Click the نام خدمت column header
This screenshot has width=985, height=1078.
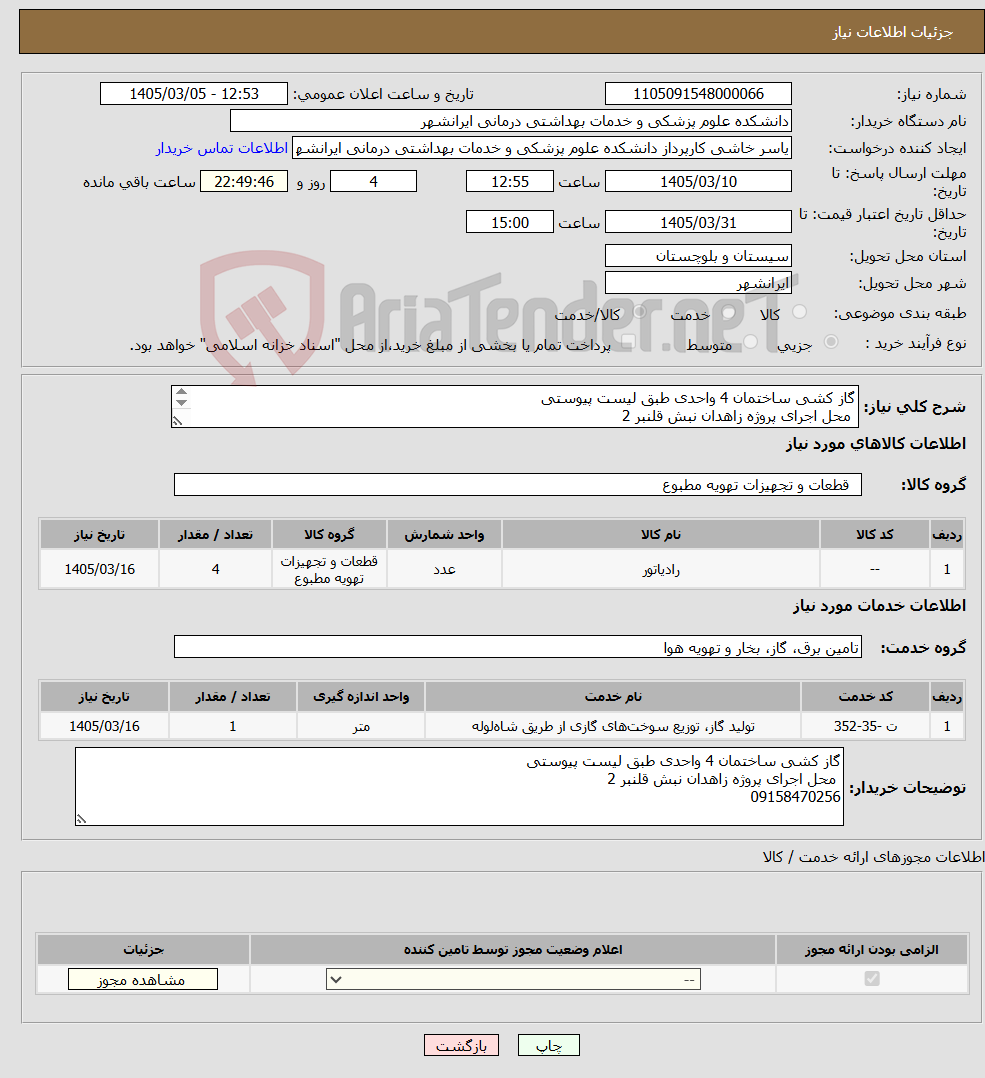point(612,696)
